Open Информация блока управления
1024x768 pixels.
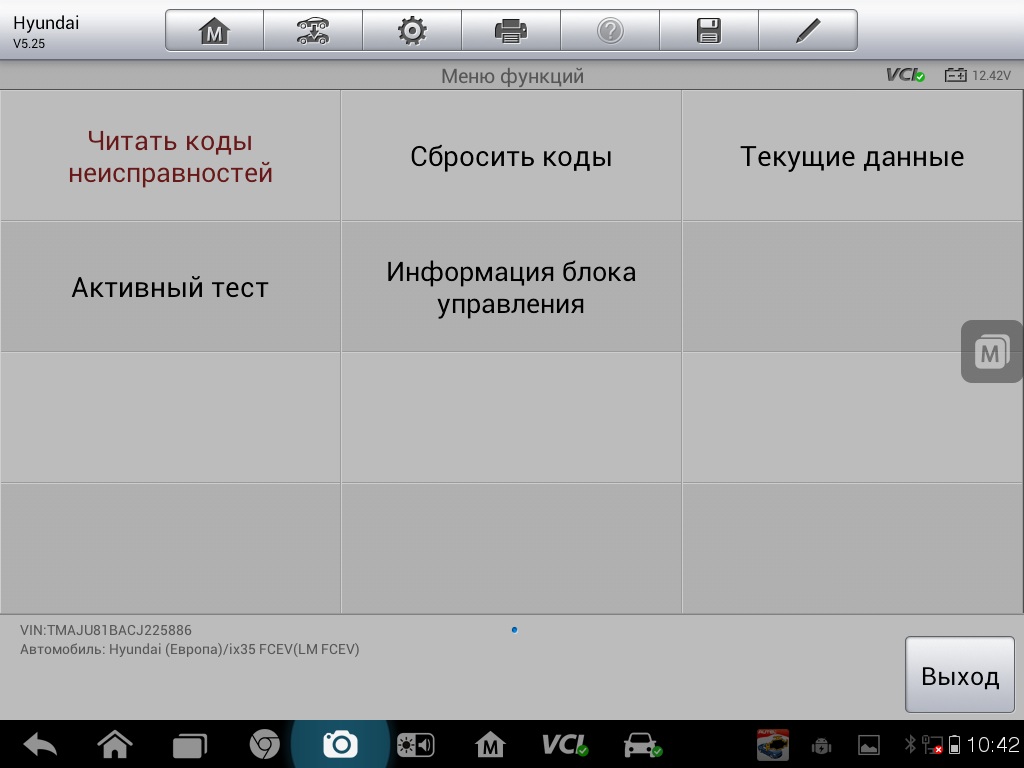(511, 288)
